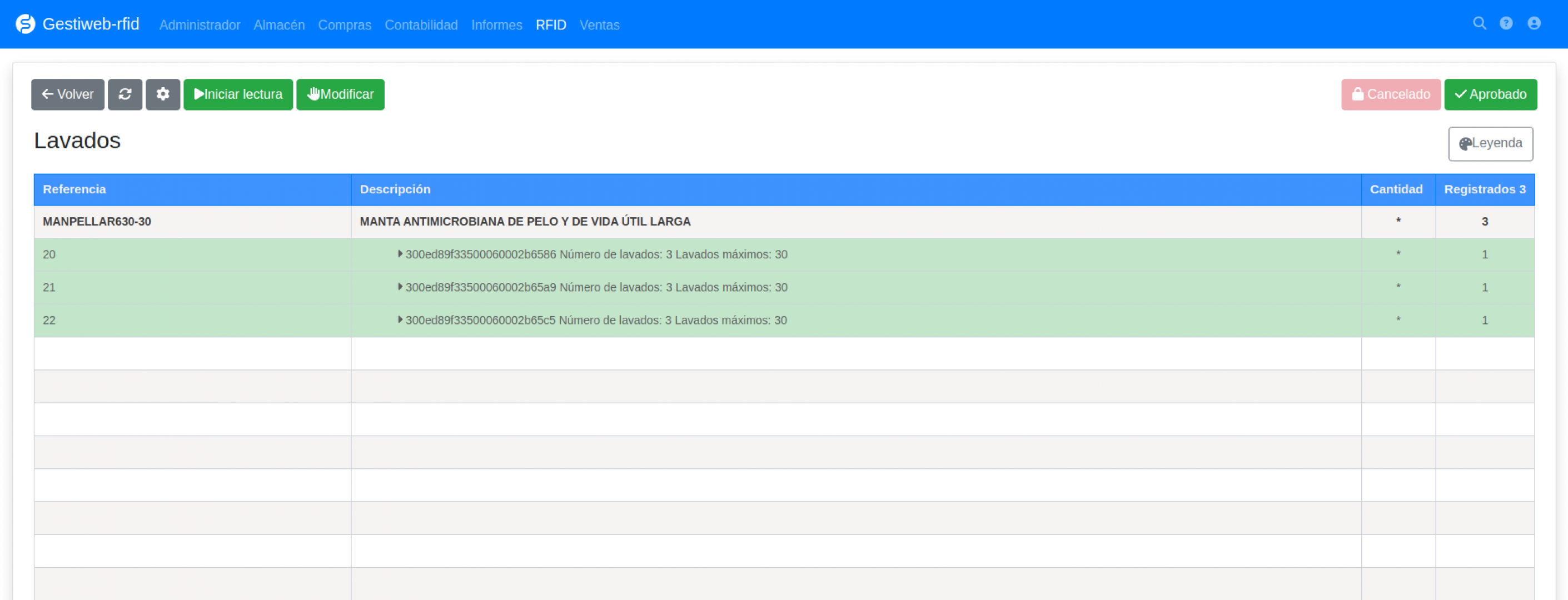The width and height of the screenshot is (1568, 600).
Task: Expand tag row ending b65a9
Action: click(x=400, y=287)
